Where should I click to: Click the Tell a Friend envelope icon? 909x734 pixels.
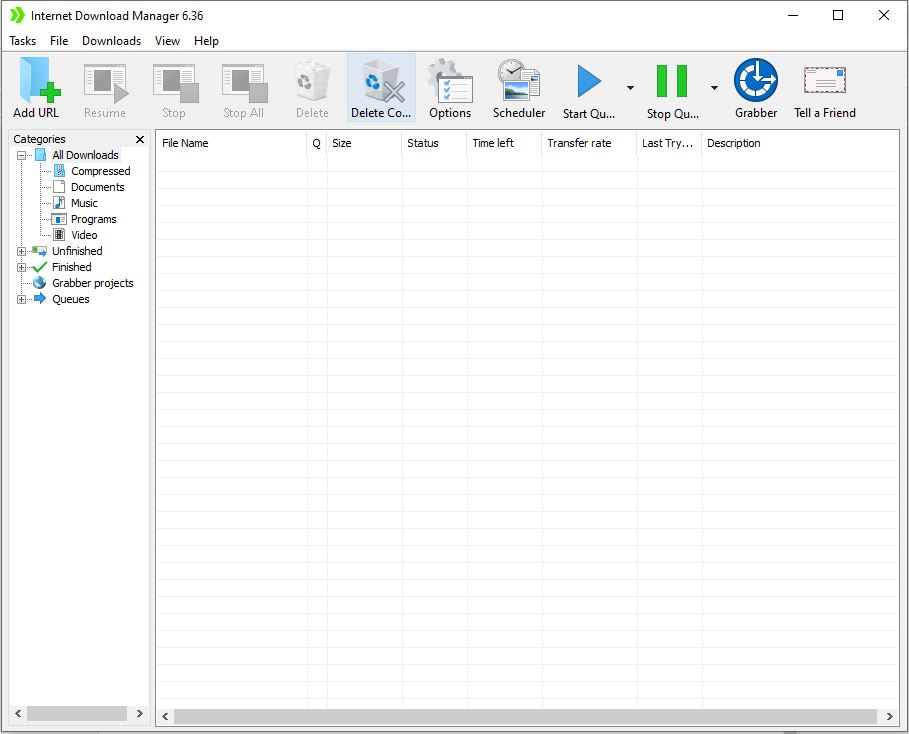pyautogui.click(x=824, y=80)
